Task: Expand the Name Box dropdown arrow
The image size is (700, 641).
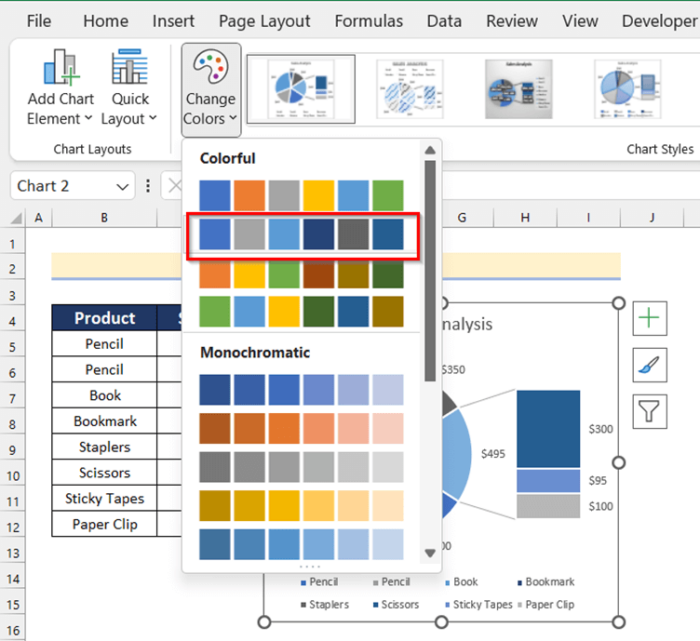Action: (122, 187)
